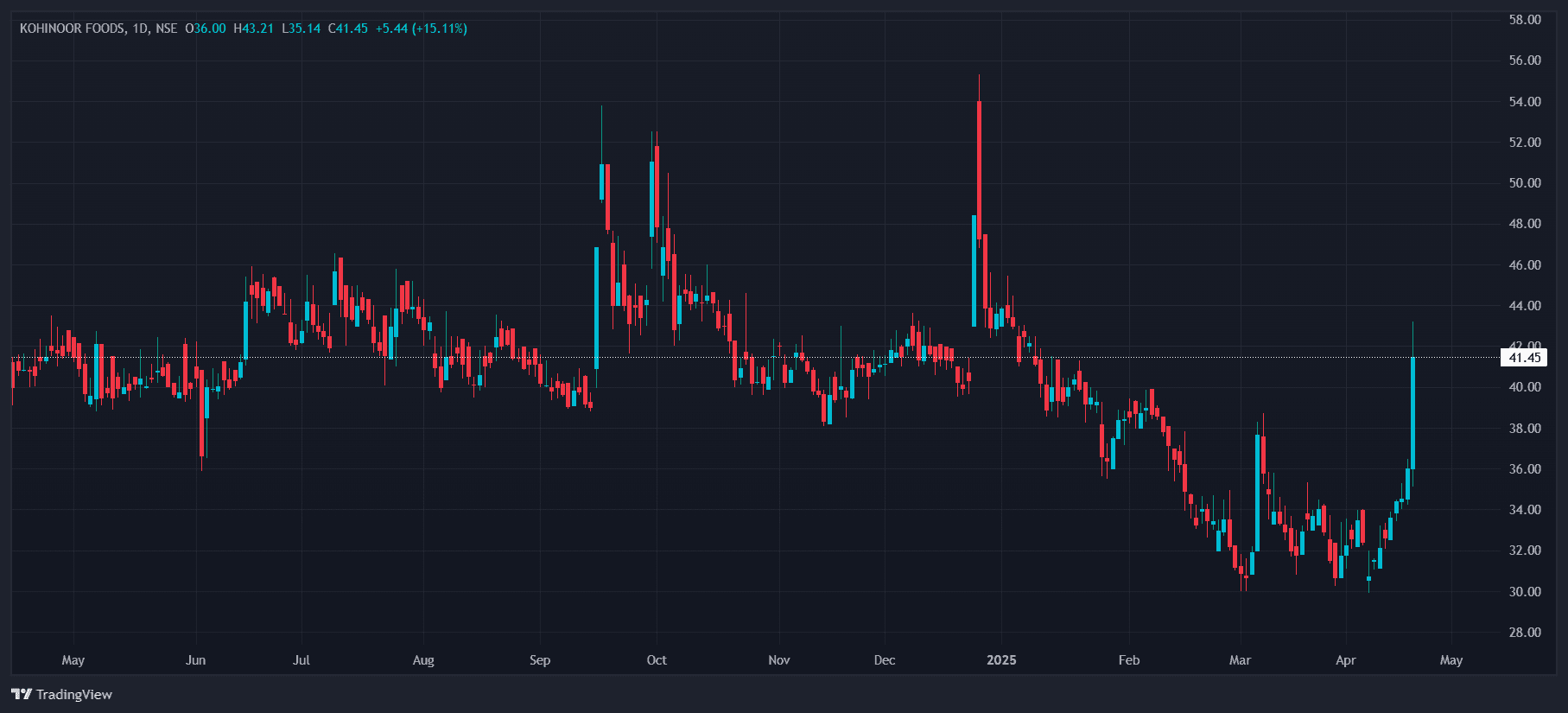Select the close value C41.45

(x=348, y=29)
